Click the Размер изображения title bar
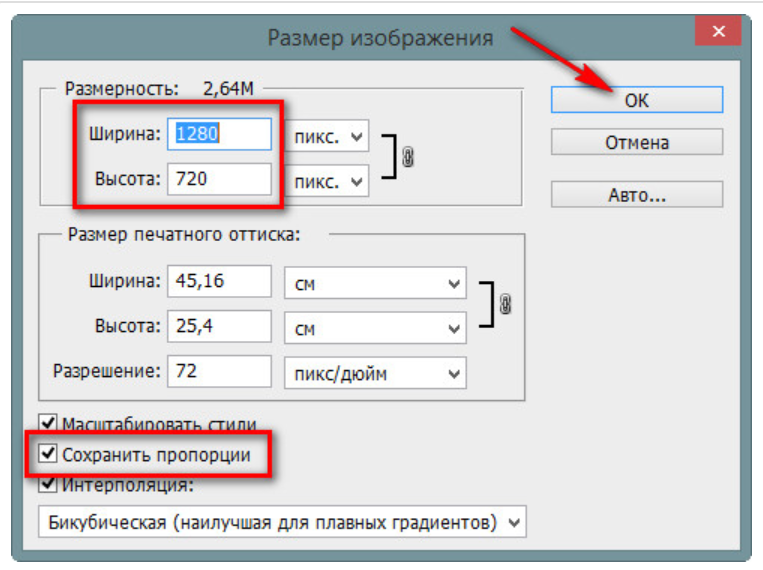 point(380,38)
